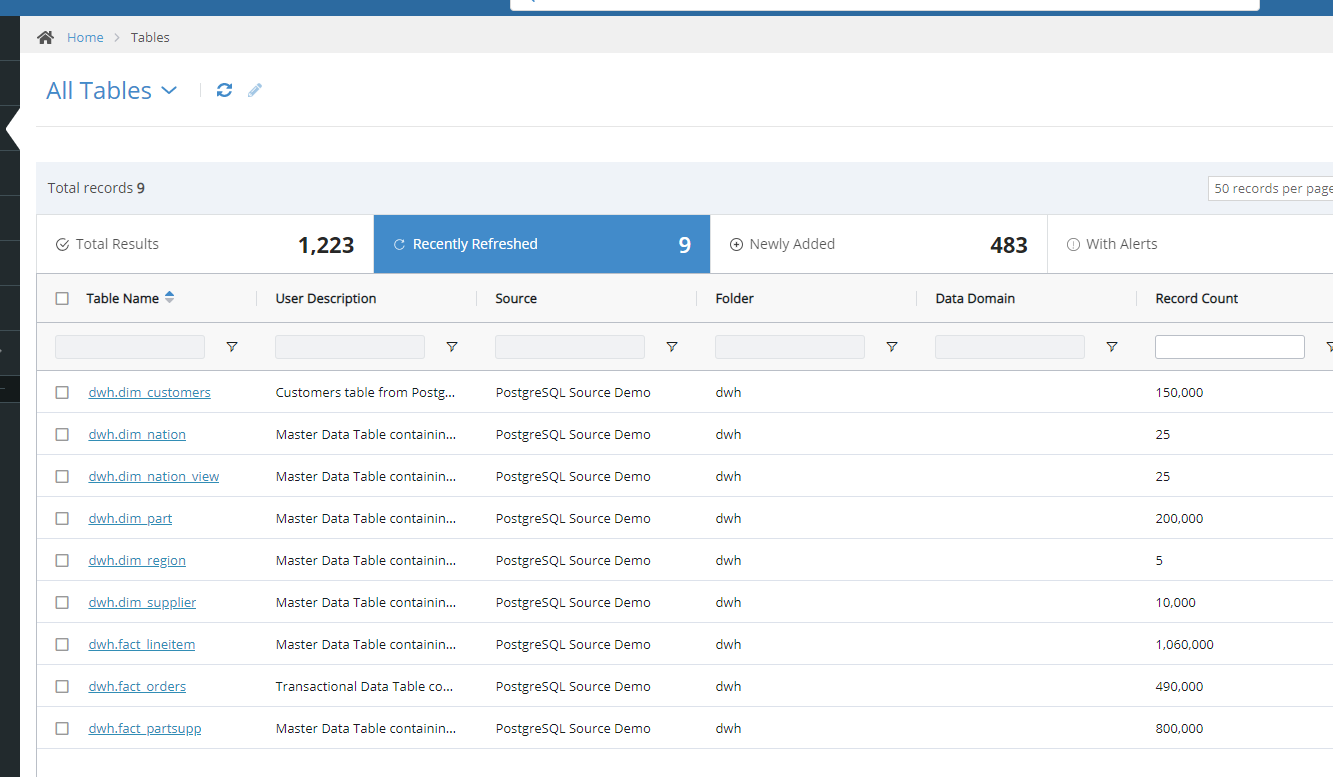1333x777 pixels.
Task: Open Source column filter funnel icon
Action: click(672, 347)
